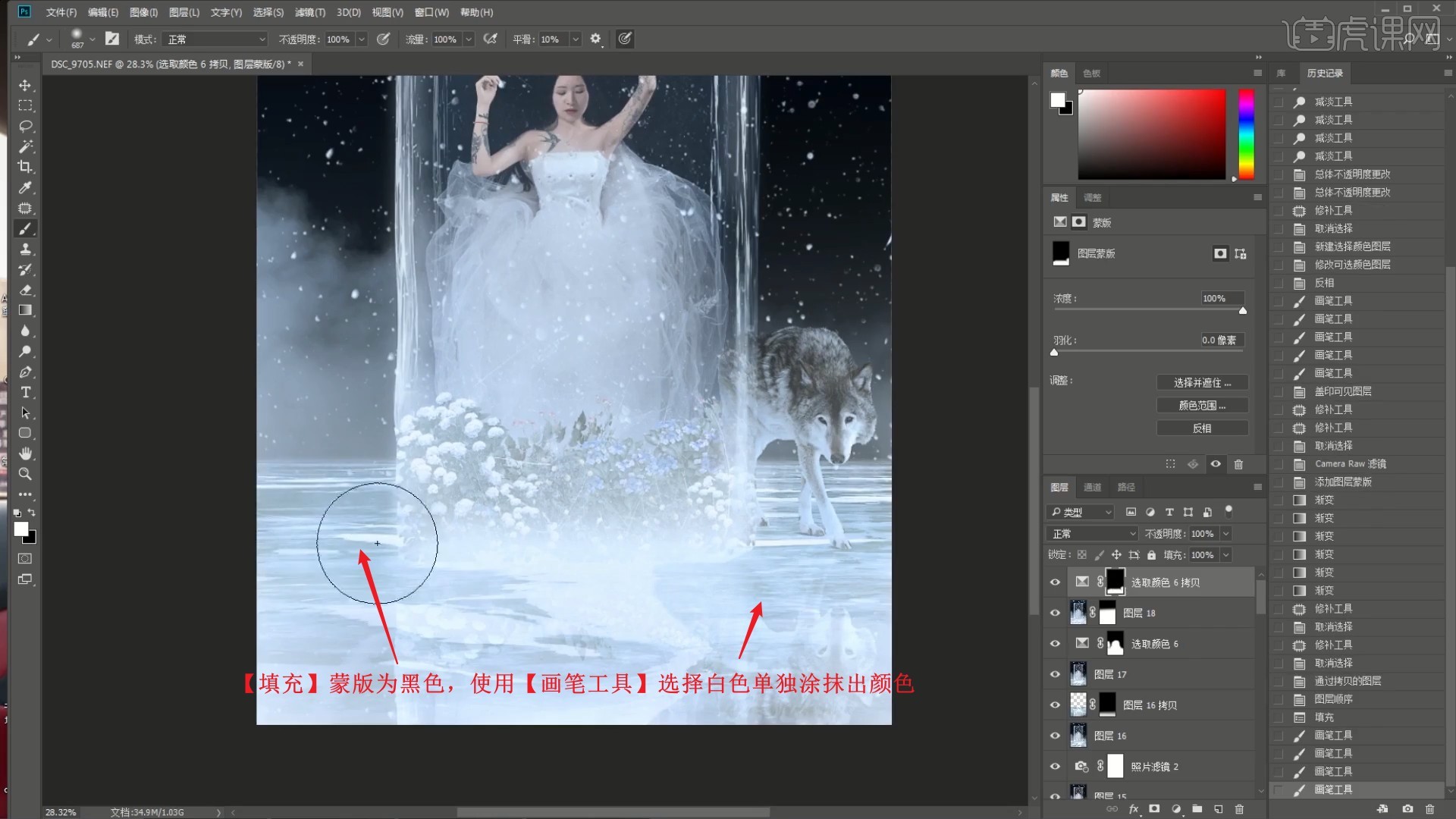Select the Lasso tool
The width and height of the screenshot is (1456, 819).
tap(25, 126)
